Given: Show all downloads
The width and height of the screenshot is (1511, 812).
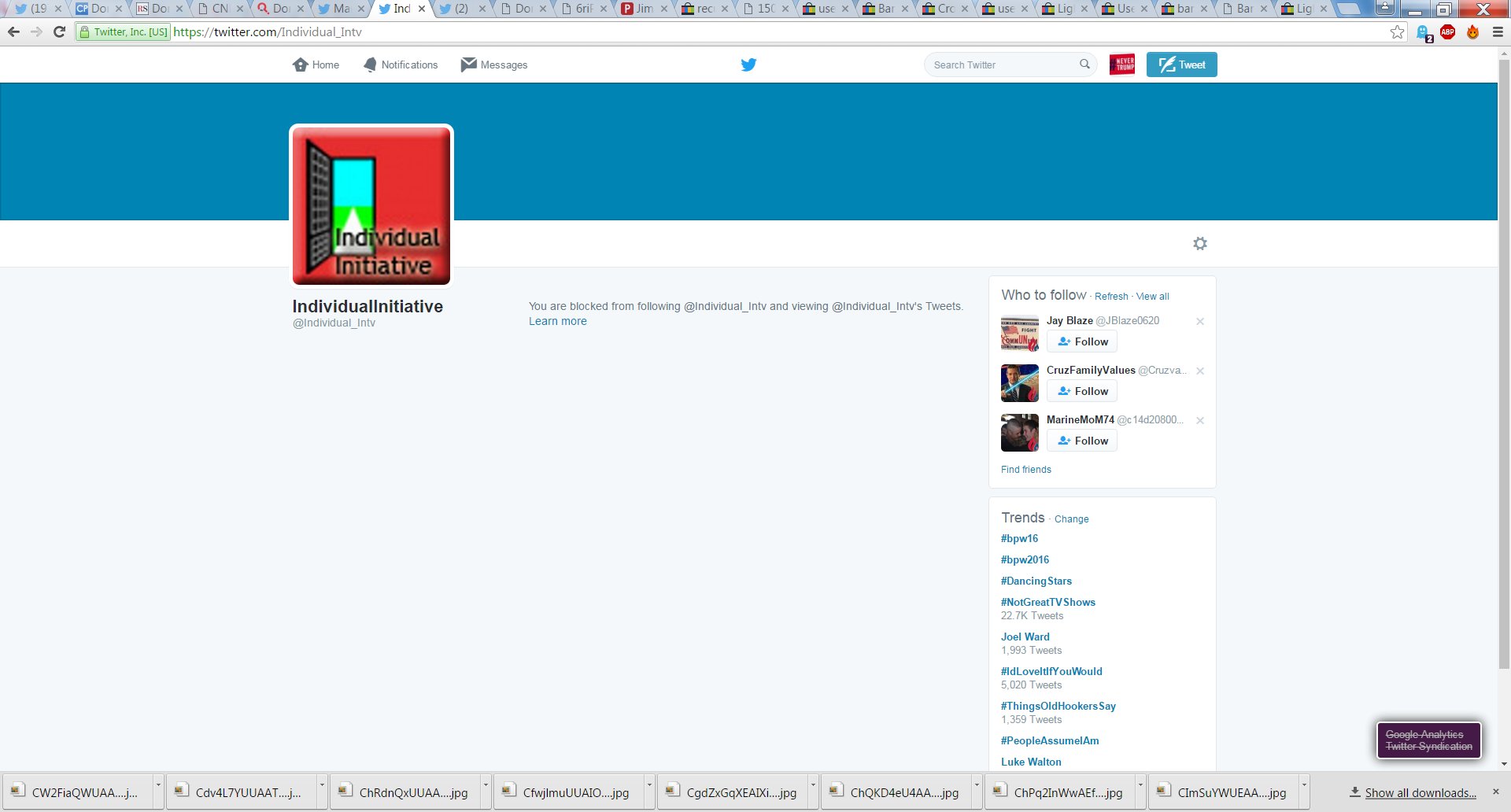Looking at the screenshot, I should click(x=1413, y=792).
